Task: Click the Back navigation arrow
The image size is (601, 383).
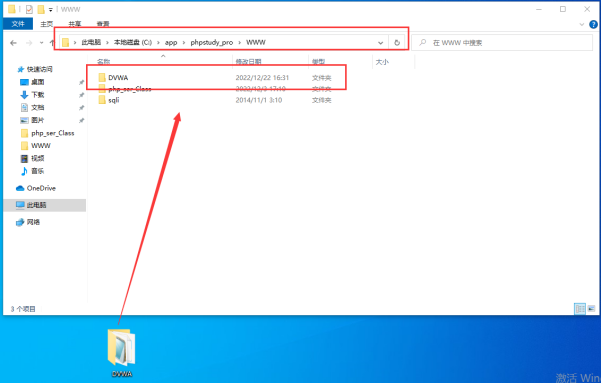Action: click(x=13, y=43)
